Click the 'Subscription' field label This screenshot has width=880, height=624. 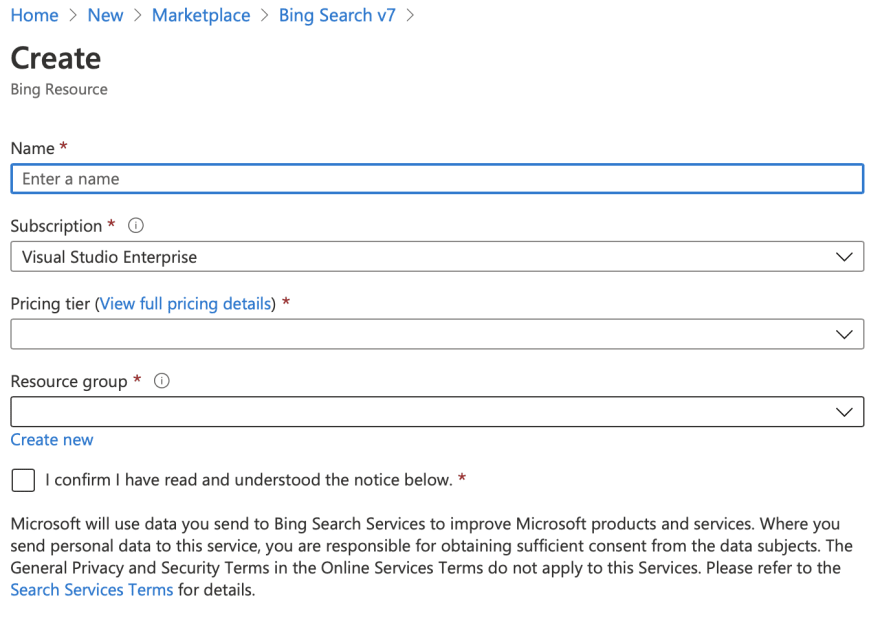(56, 226)
